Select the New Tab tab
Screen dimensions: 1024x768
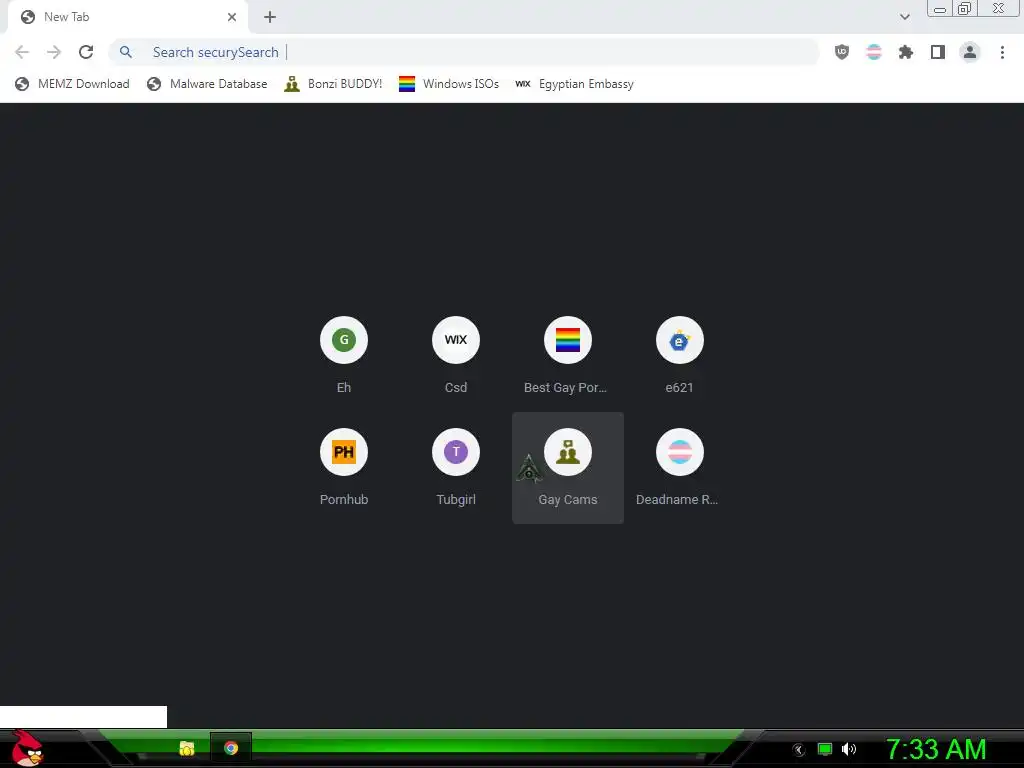point(128,17)
